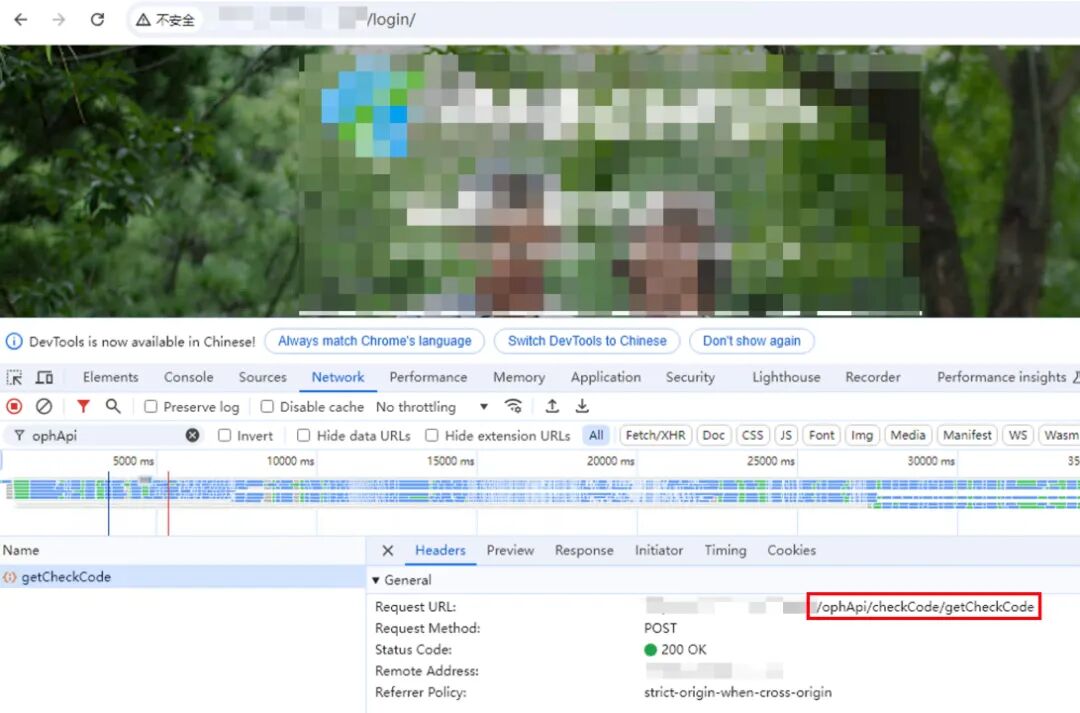The width and height of the screenshot is (1080, 713).
Task: Export HAR file with download arrow
Action: coord(582,406)
